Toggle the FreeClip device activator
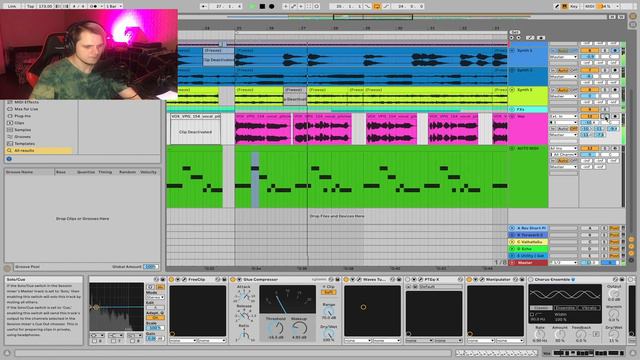Viewport: 640px width, 360px height. [x=171, y=280]
